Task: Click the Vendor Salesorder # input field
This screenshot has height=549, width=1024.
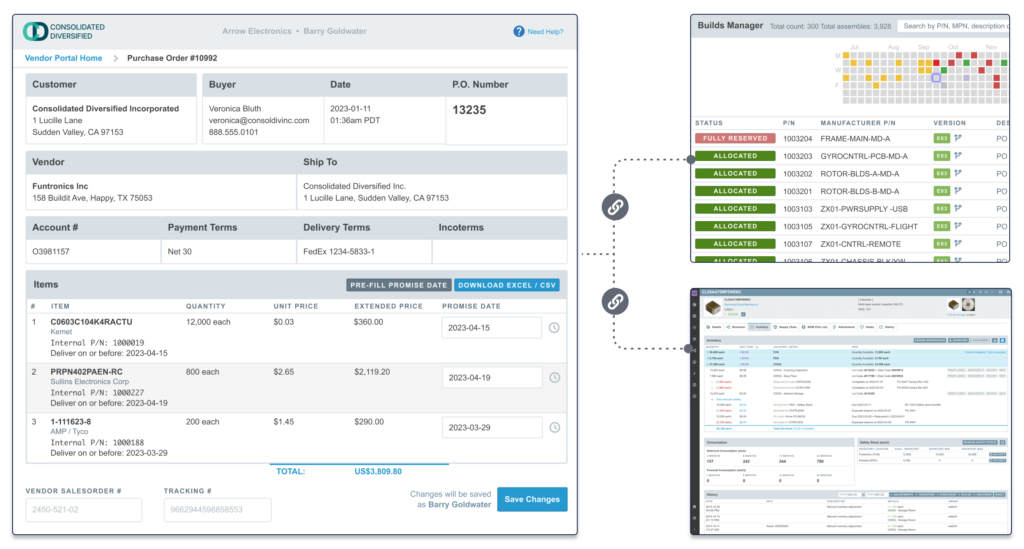Action: (x=84, y=510)
